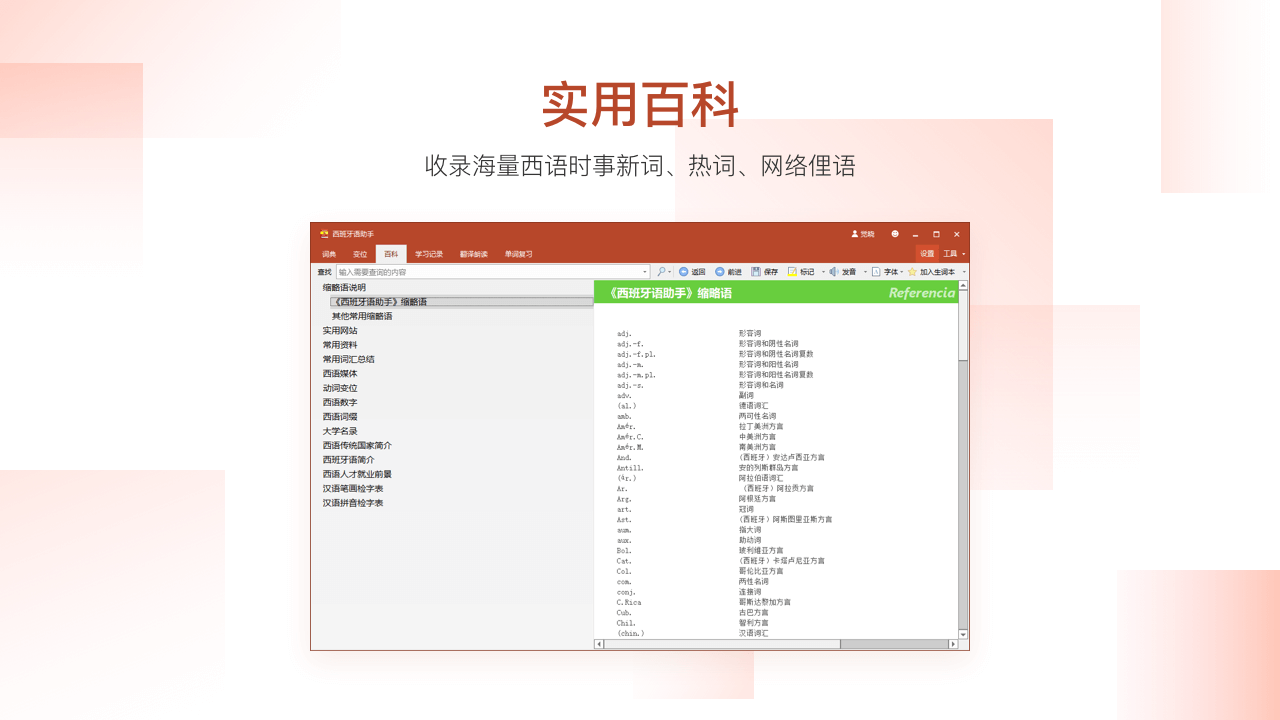This screenshot has width=1280, height=720.
Task: Click the vertical scrollbar up arrow
Action: click(963, 285)
